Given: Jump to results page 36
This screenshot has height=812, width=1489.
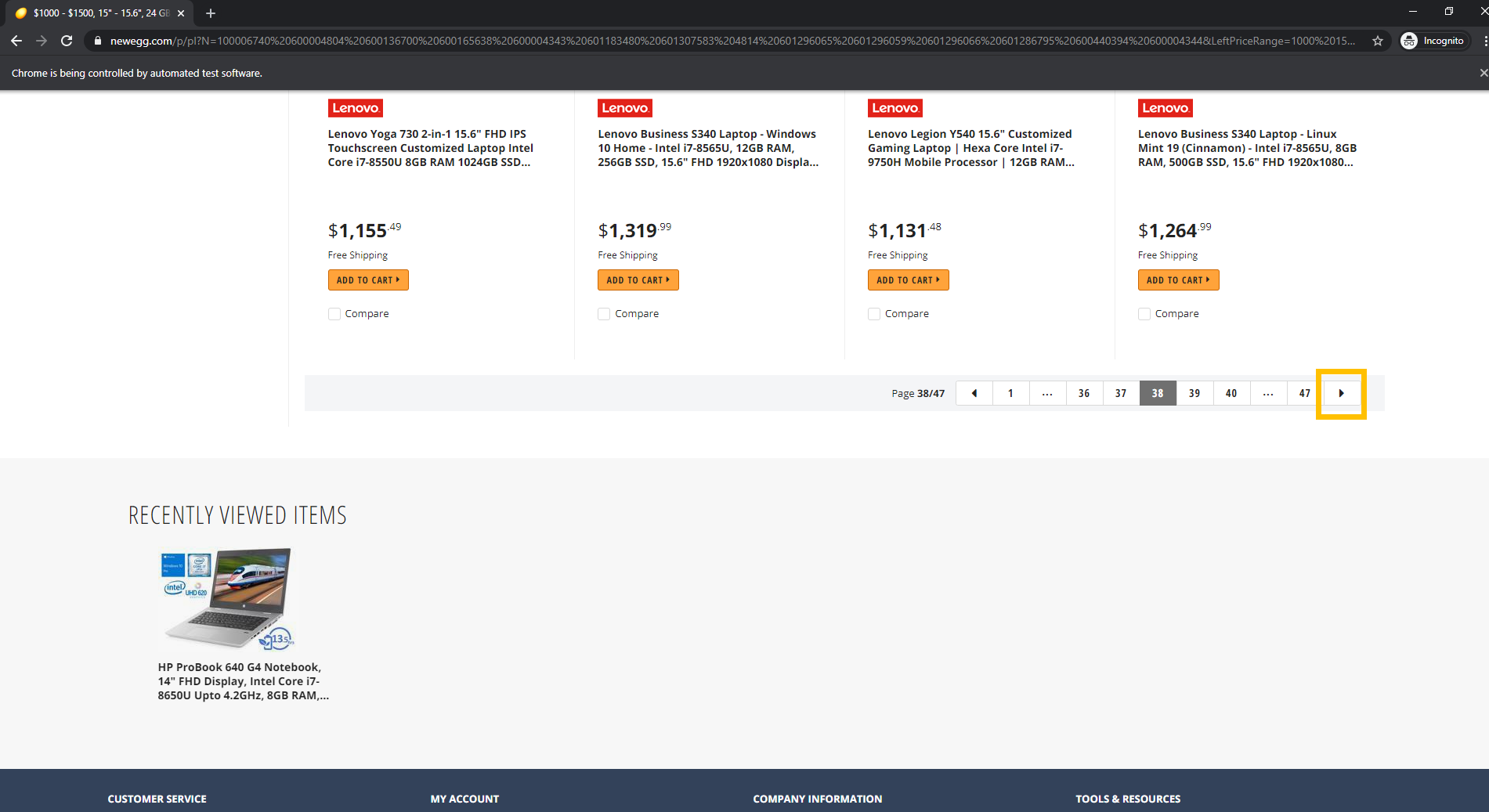Looking at the screenshot, I should 1084,393.
